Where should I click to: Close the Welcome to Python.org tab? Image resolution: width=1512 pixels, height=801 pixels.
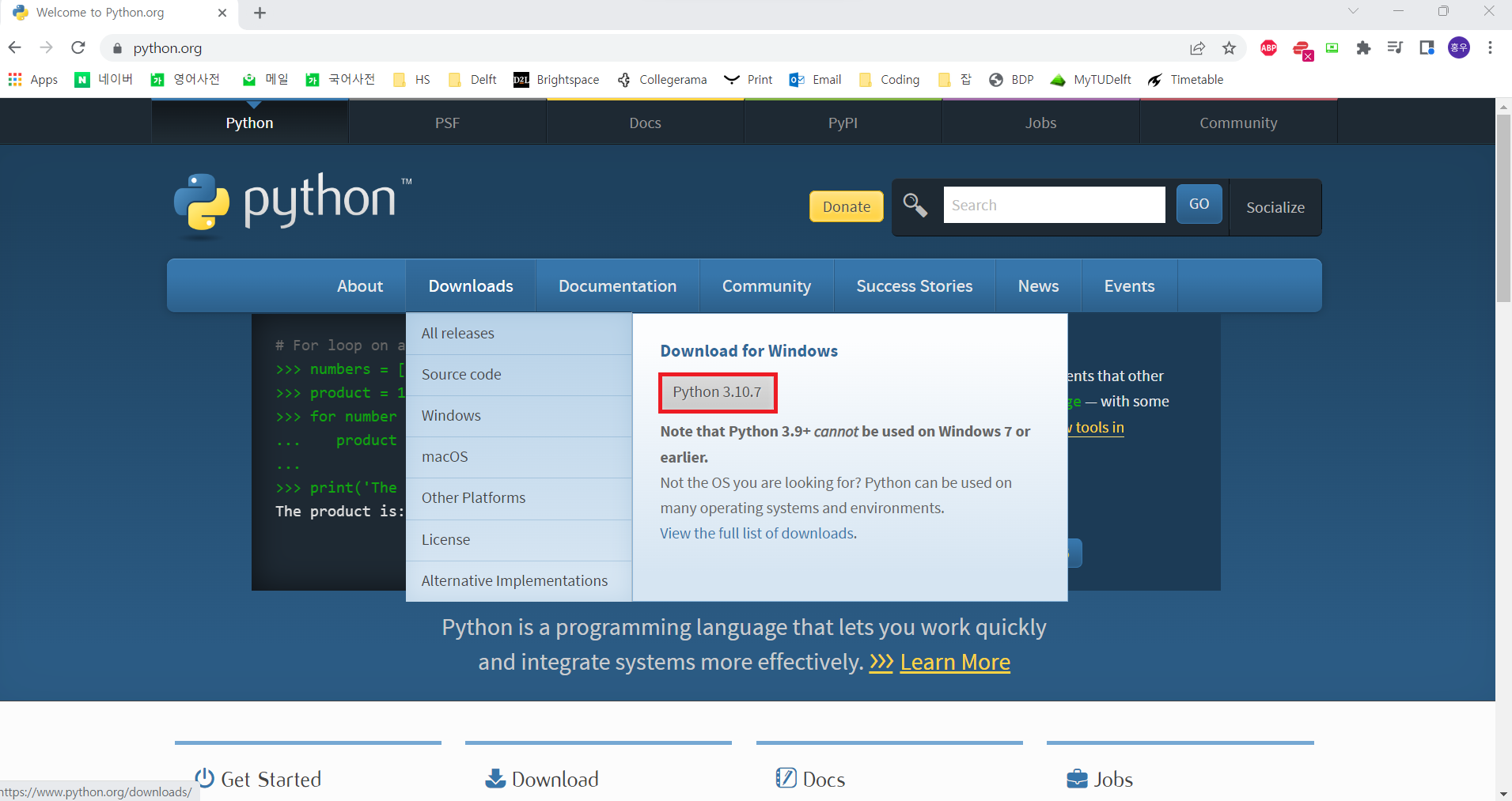(222, 13)
